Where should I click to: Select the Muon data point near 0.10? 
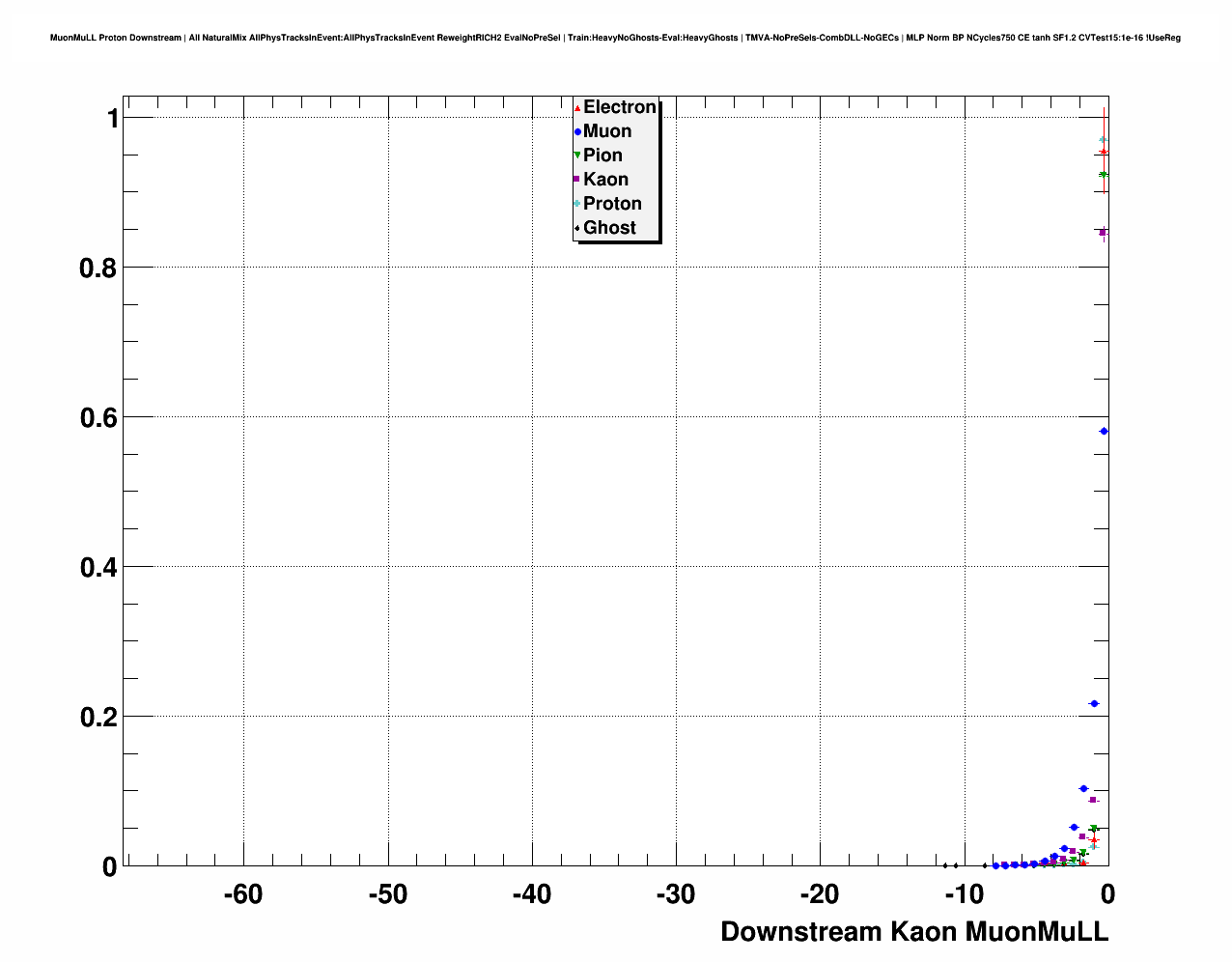pos(1083,789)
